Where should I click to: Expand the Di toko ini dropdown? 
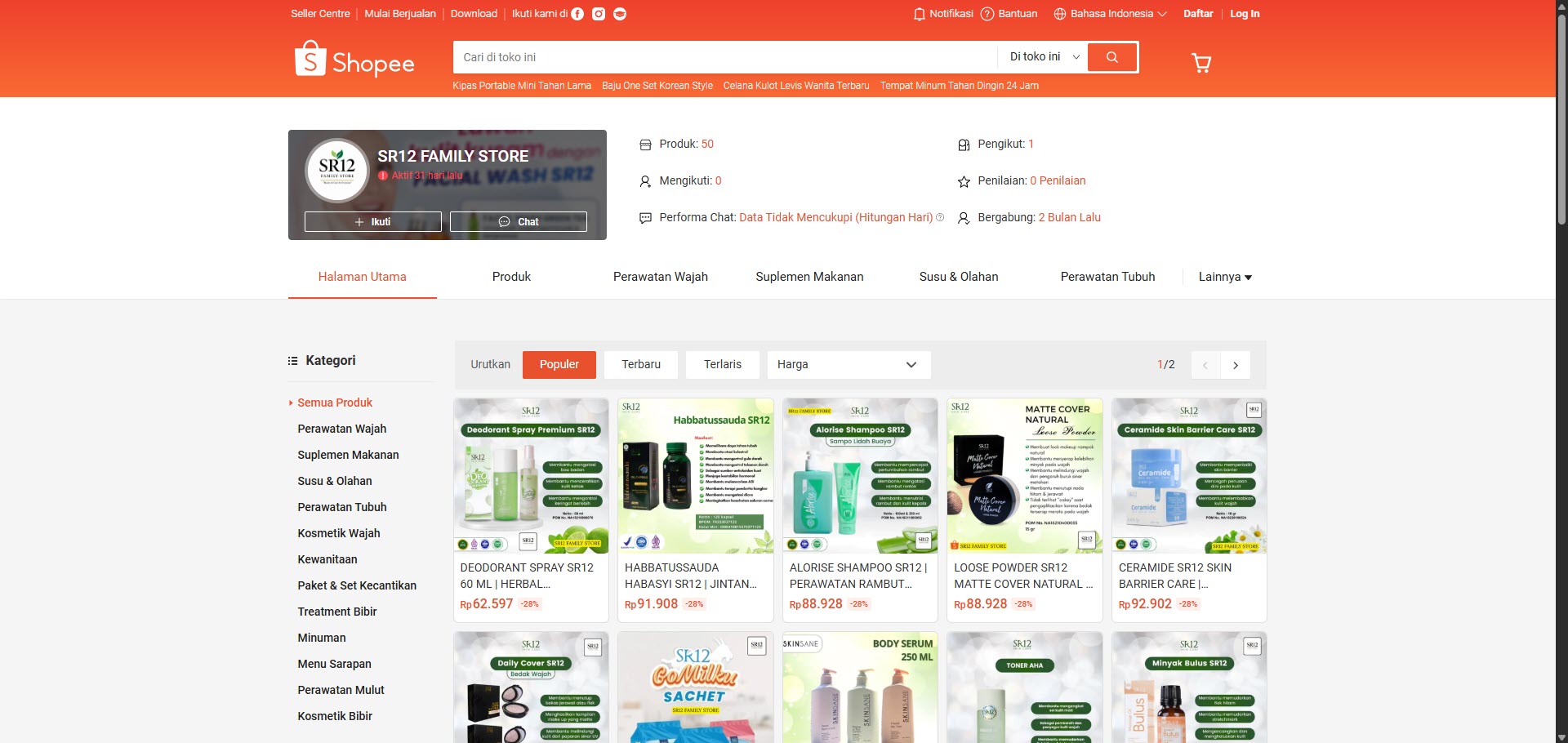tap(1044, 57)
